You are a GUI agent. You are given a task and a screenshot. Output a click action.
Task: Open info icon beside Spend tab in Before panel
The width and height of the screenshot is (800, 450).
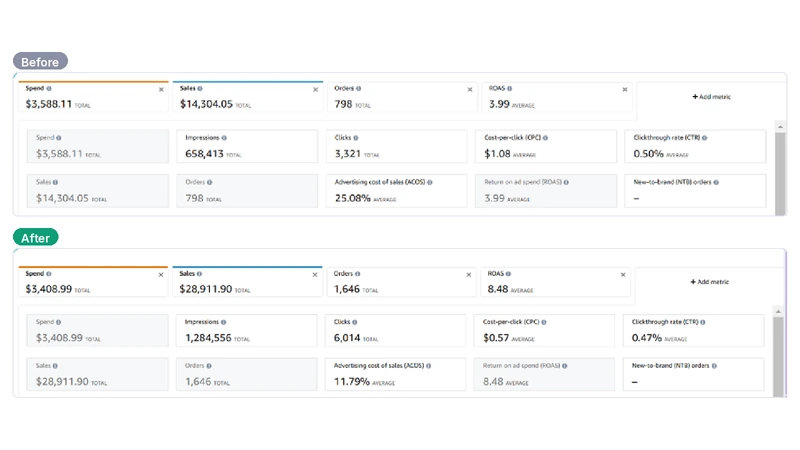tap(49, 89)
